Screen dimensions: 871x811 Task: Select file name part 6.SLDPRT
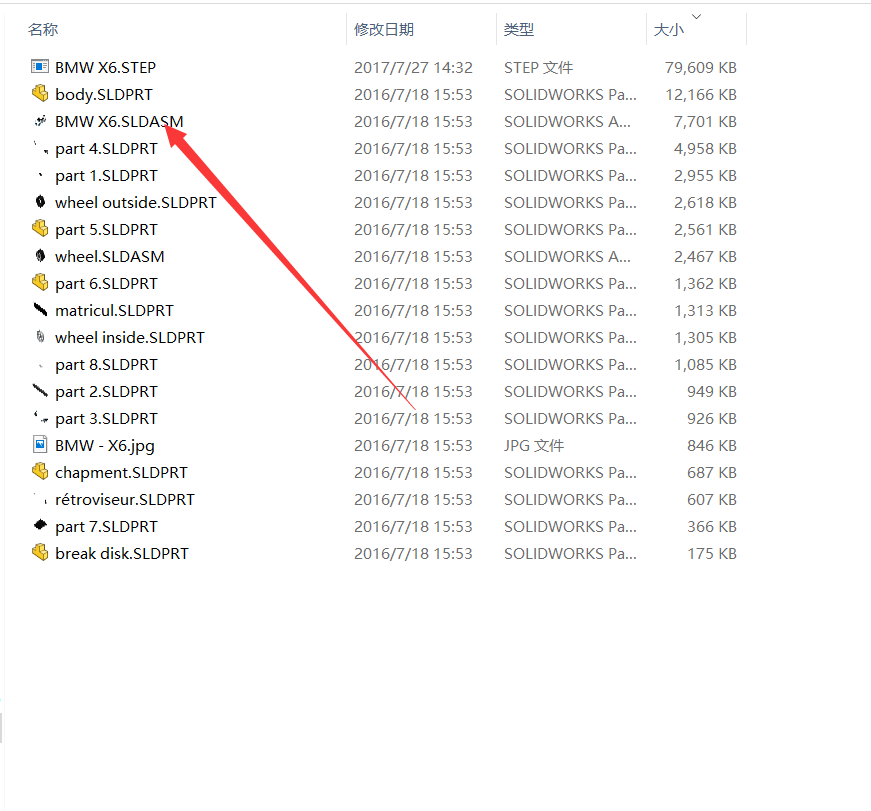[x=106, y=284]
